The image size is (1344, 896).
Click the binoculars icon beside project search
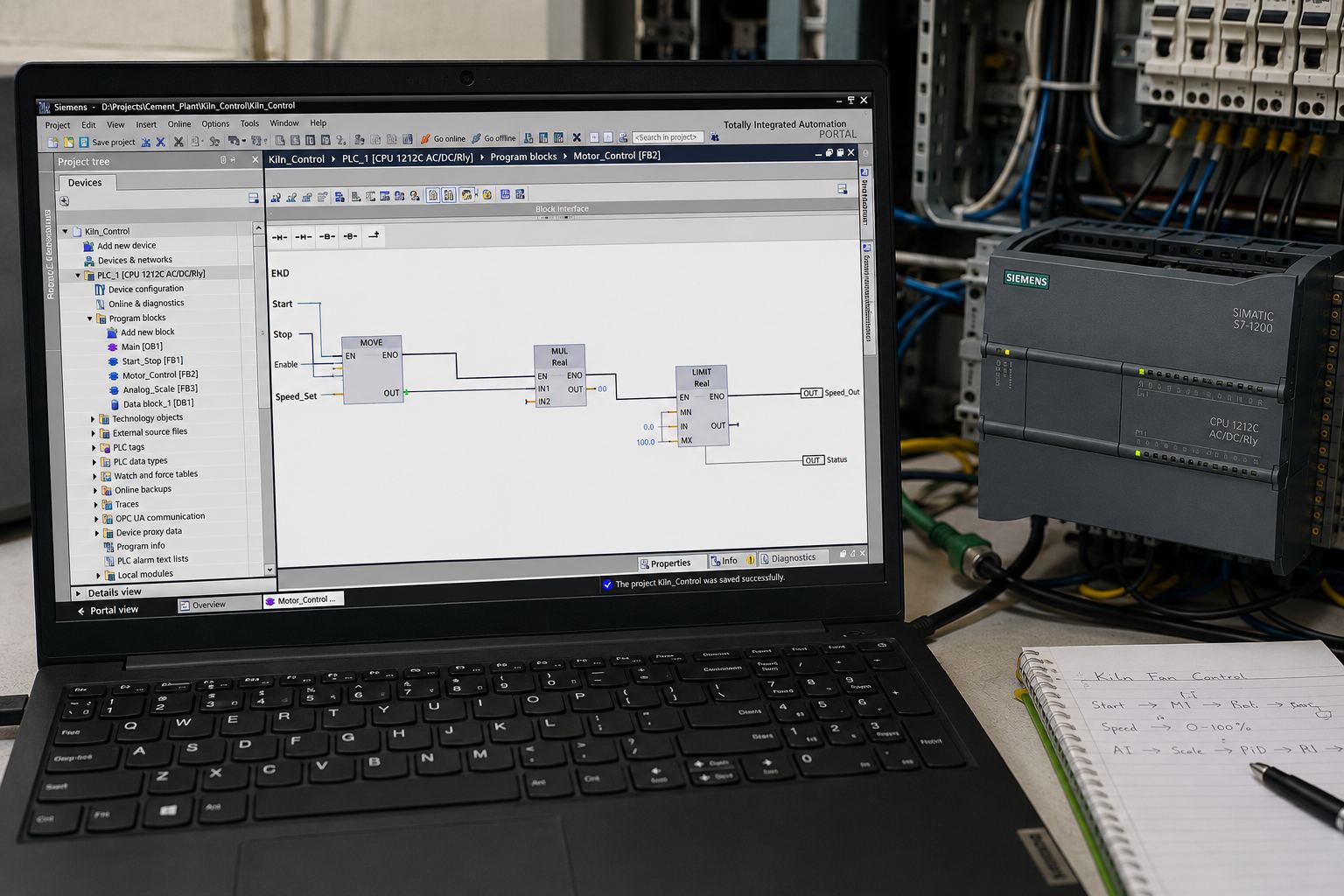click(x=715, y=136)
